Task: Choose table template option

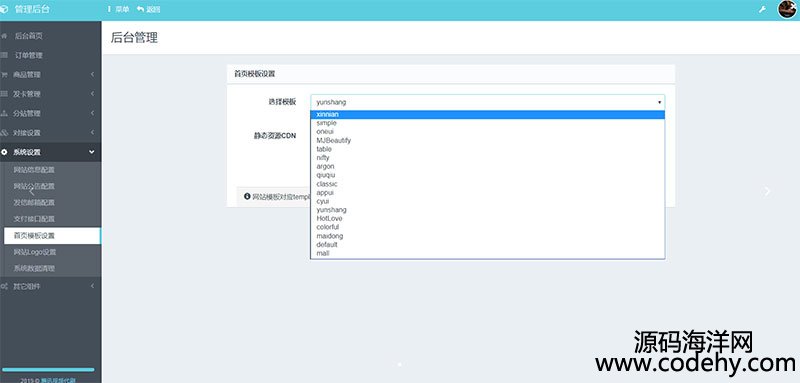Action: coord(487,149)
